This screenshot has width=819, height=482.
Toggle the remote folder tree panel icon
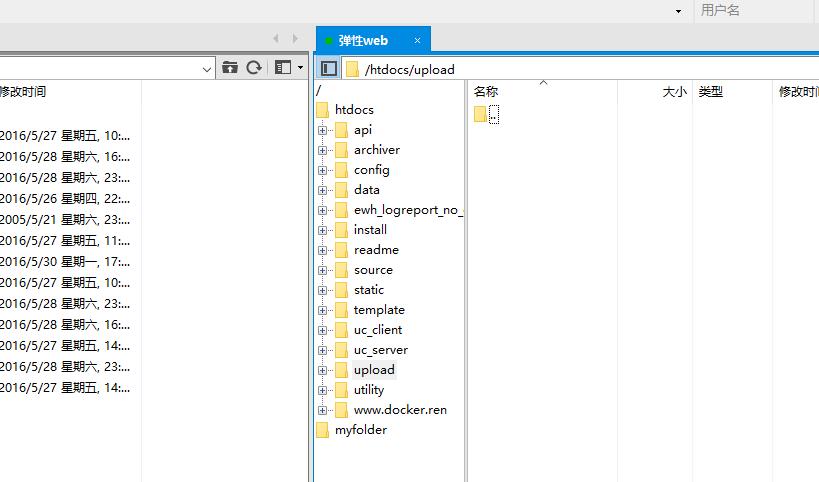click(329, 69)
